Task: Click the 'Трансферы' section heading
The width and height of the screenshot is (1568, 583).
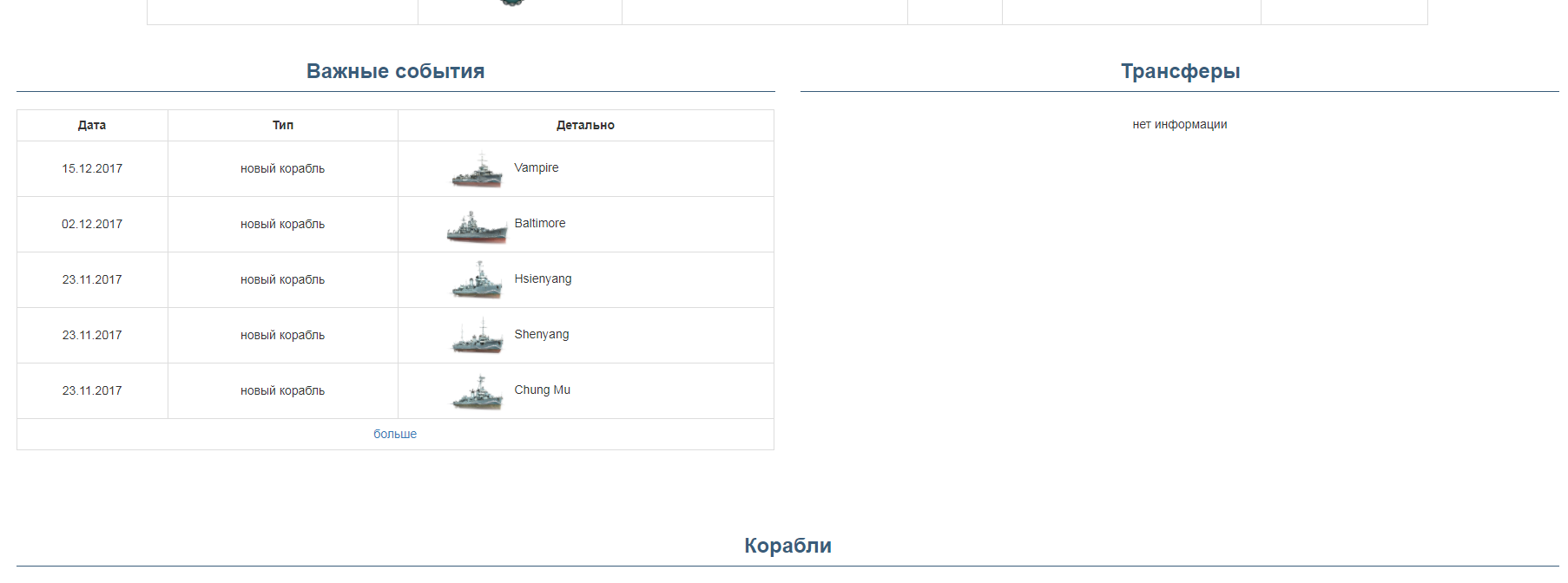Action: click(x=1180, y=71)
